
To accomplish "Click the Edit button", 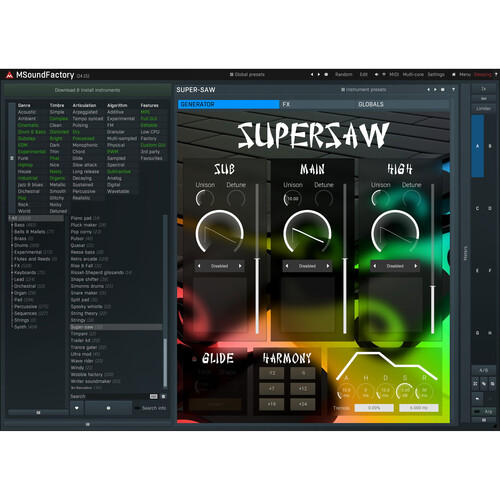I will point(363,75).
